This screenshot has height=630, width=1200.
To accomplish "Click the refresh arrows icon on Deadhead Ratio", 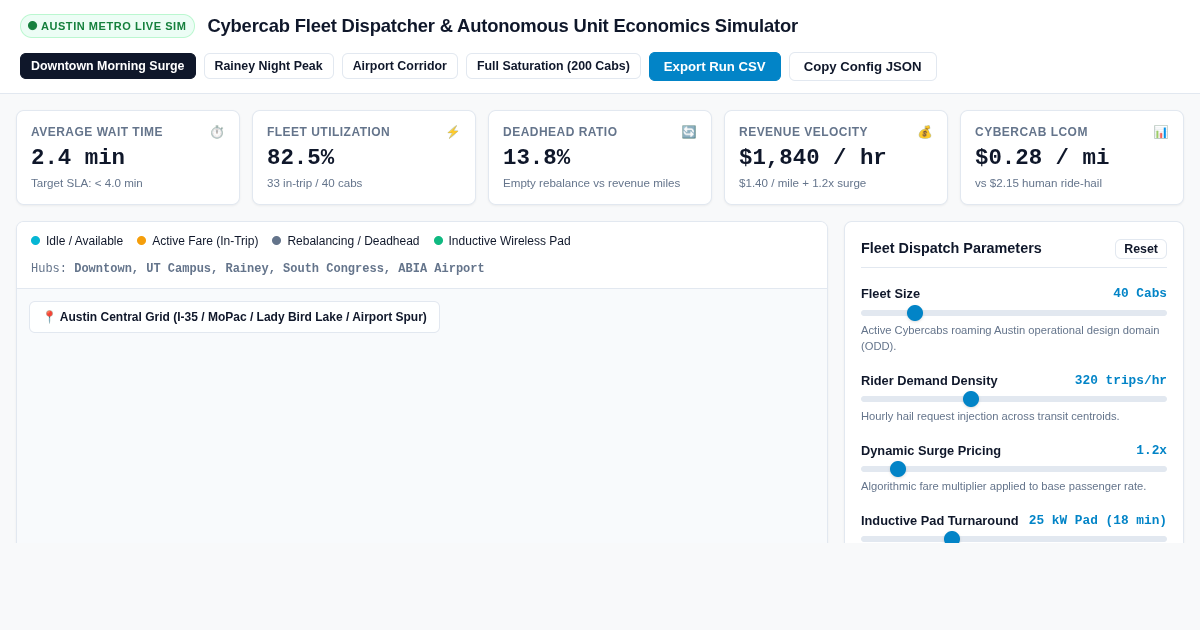I will click(689, 132).
